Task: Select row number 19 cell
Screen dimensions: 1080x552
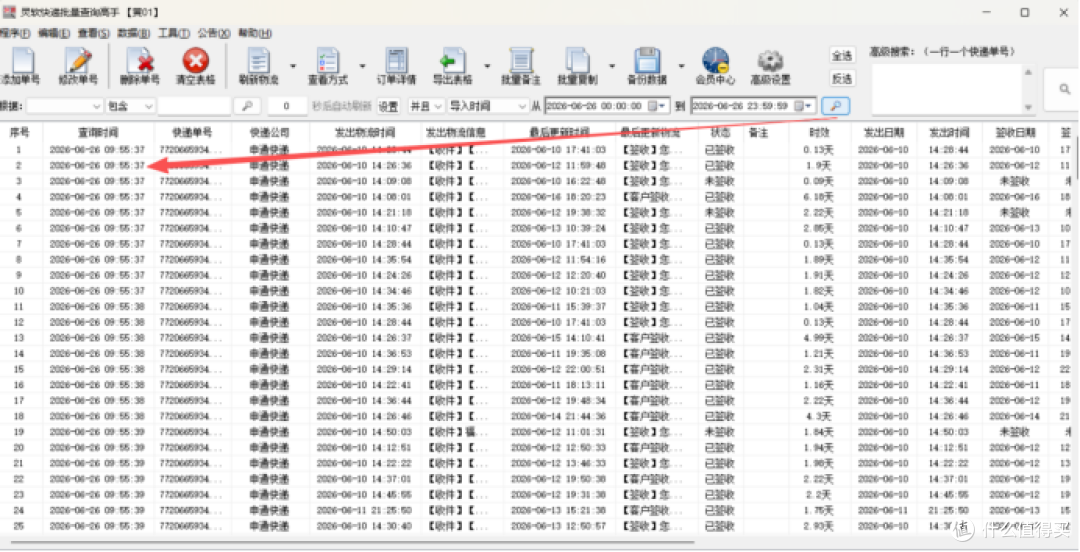Action: [x=19, y=431]
